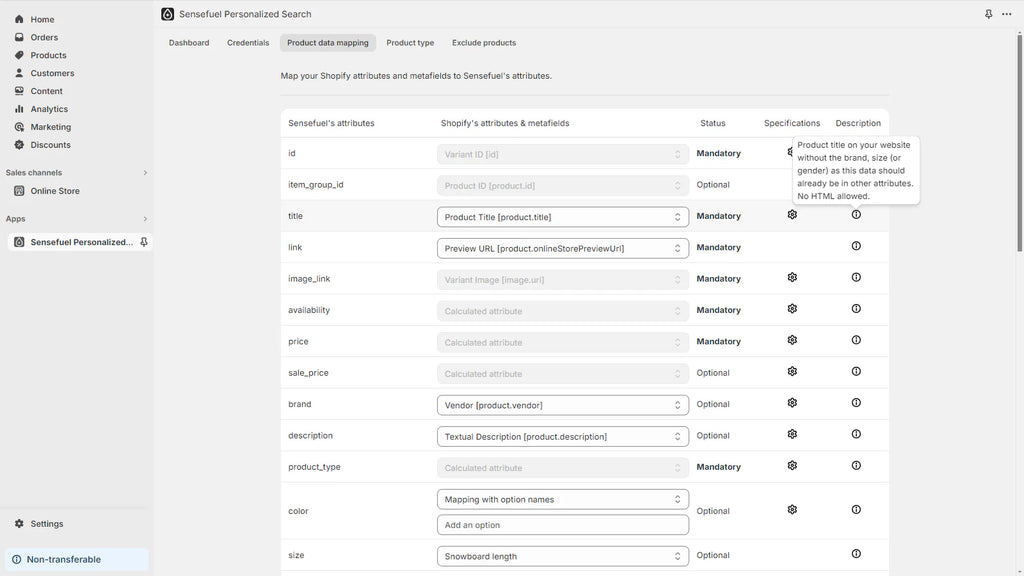Screen dimensions: 1024x576
Task: Open specifications gear for the color row
Action: point(792,509)
